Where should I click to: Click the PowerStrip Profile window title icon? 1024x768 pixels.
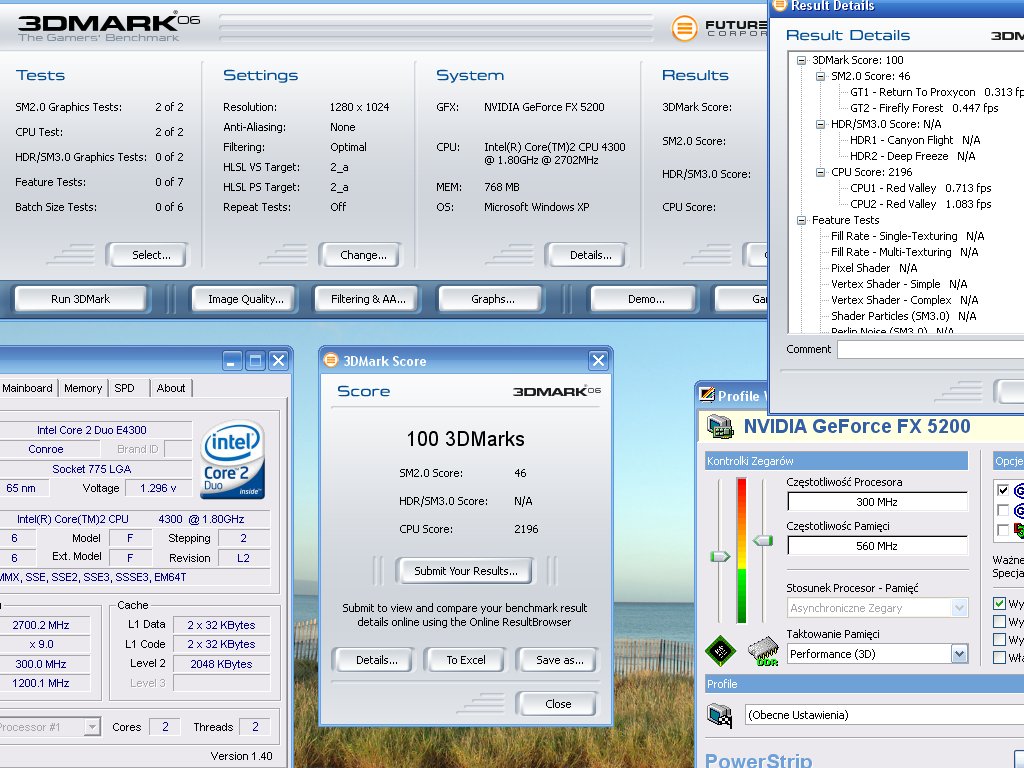707,394
